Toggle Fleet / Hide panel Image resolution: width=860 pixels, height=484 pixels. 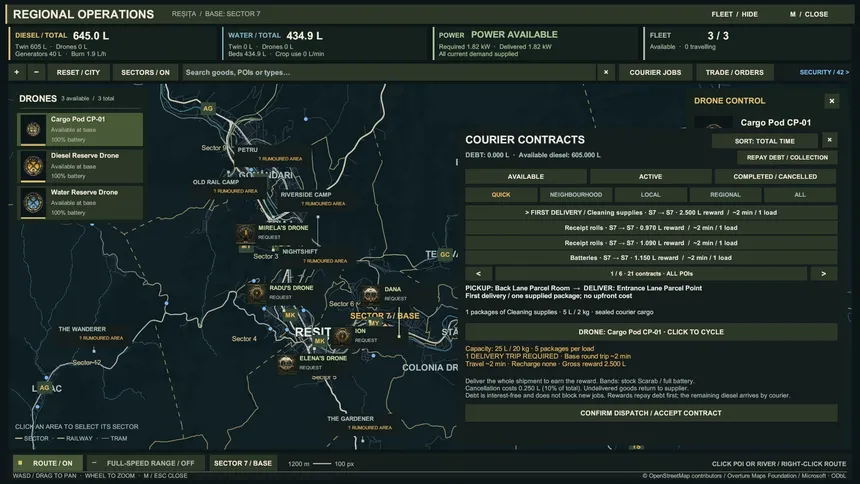point(734,14)
